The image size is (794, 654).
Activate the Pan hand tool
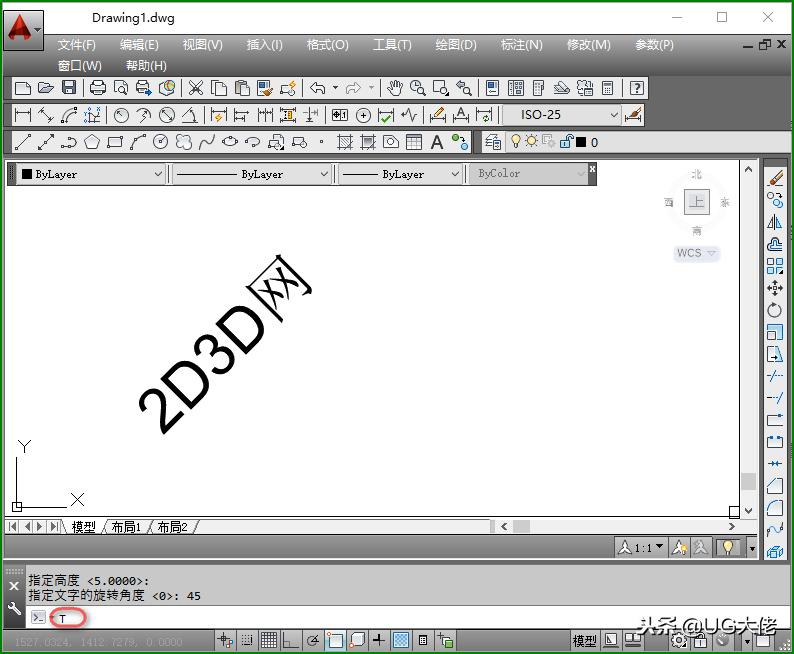[x=394, y=88]
